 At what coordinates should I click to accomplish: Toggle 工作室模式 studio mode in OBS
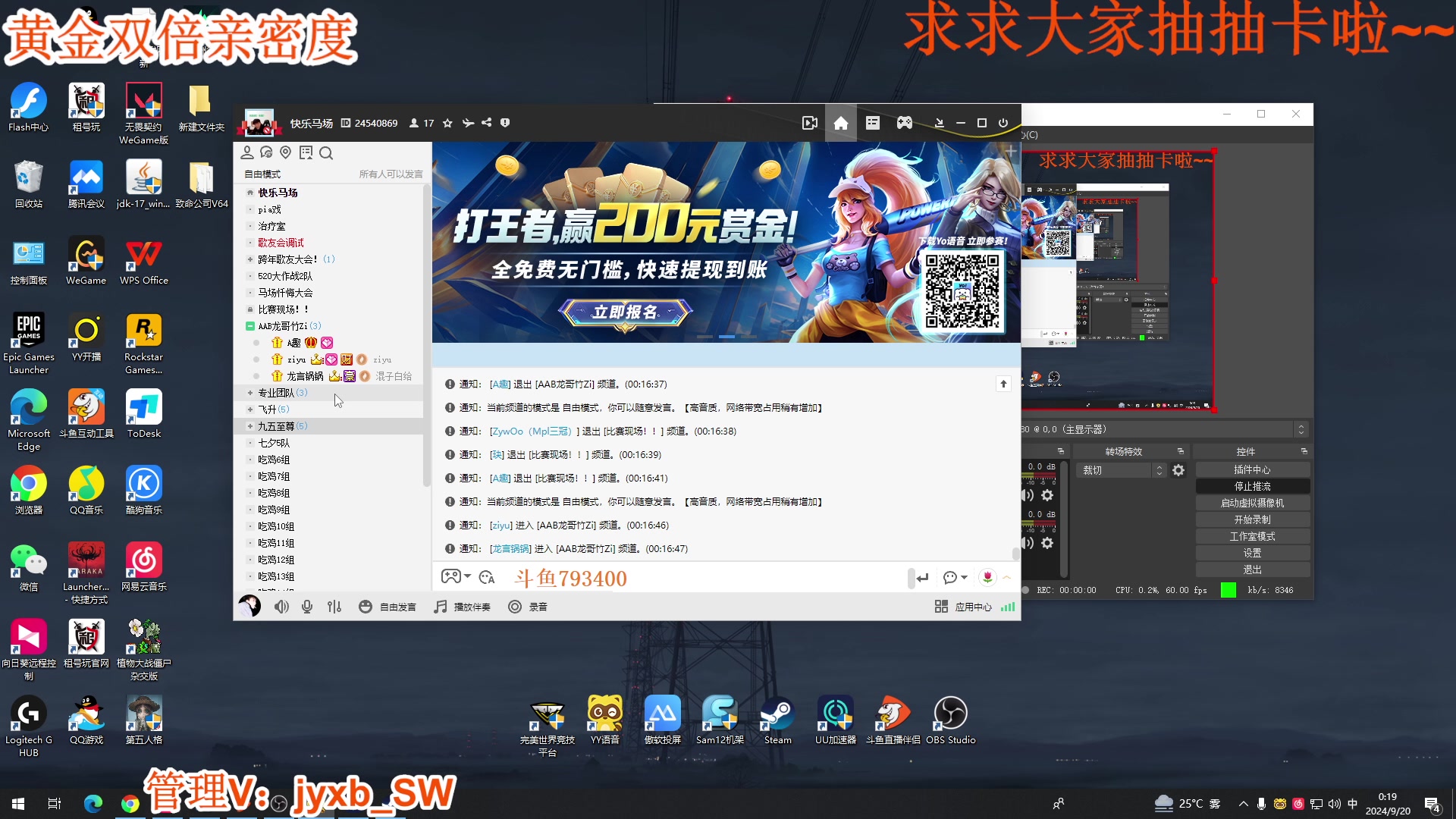1252,536
